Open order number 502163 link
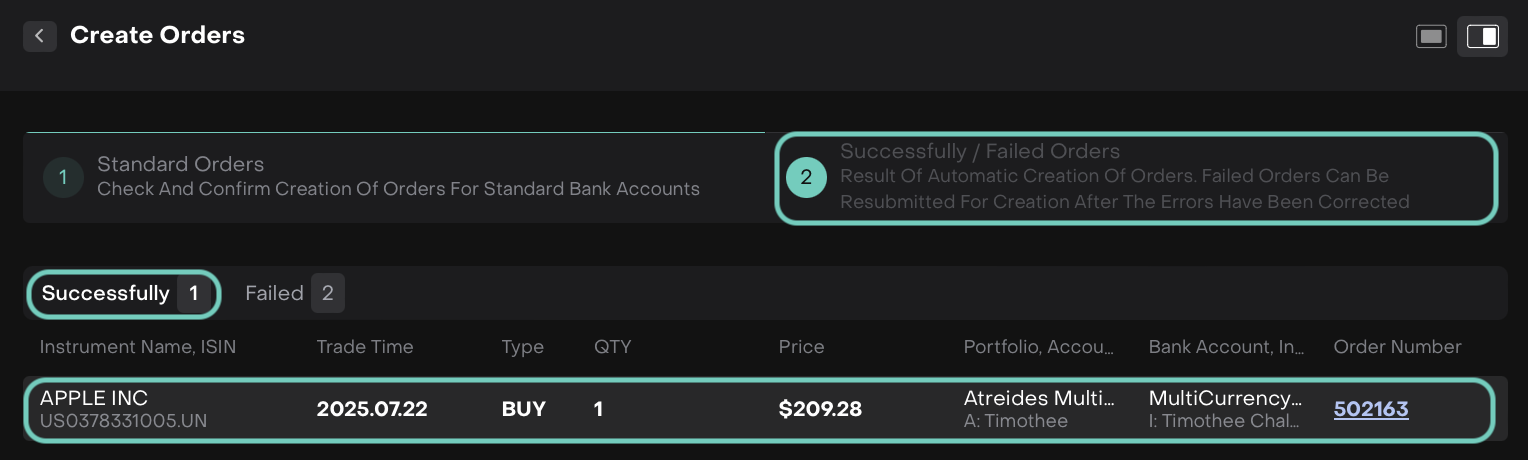1528x460 pixels. pos(1371,409)
